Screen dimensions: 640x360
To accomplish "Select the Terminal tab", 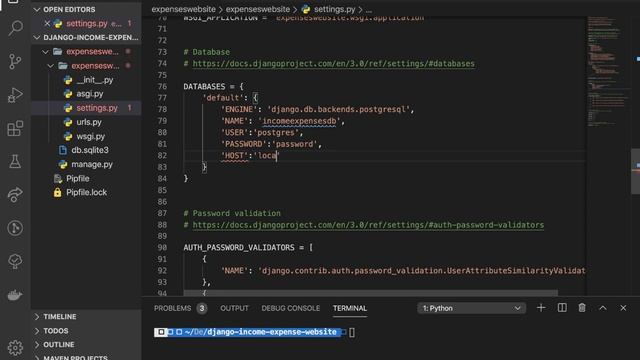I will point(350,308).
